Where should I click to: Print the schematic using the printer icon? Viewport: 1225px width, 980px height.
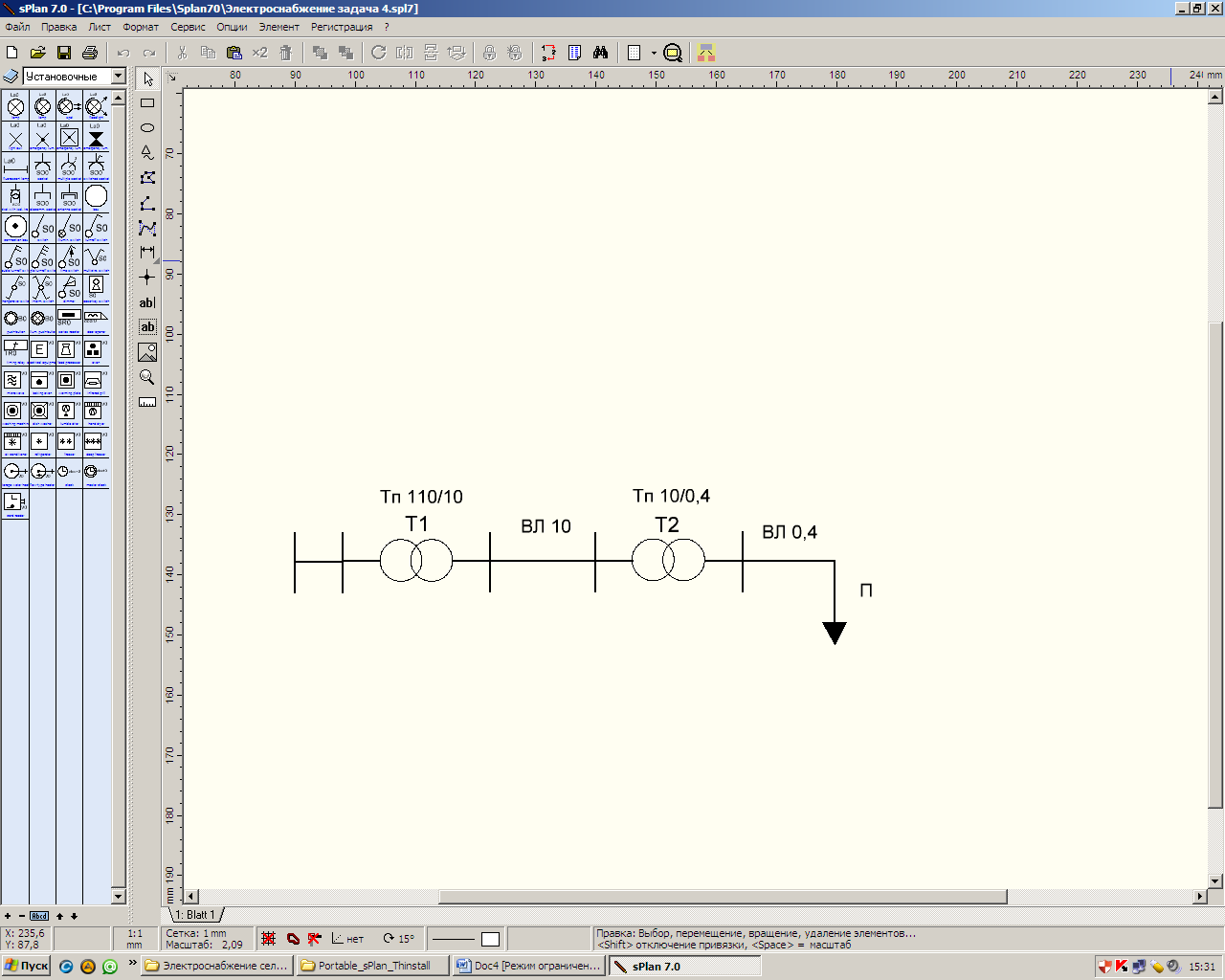tap(90, 53)
